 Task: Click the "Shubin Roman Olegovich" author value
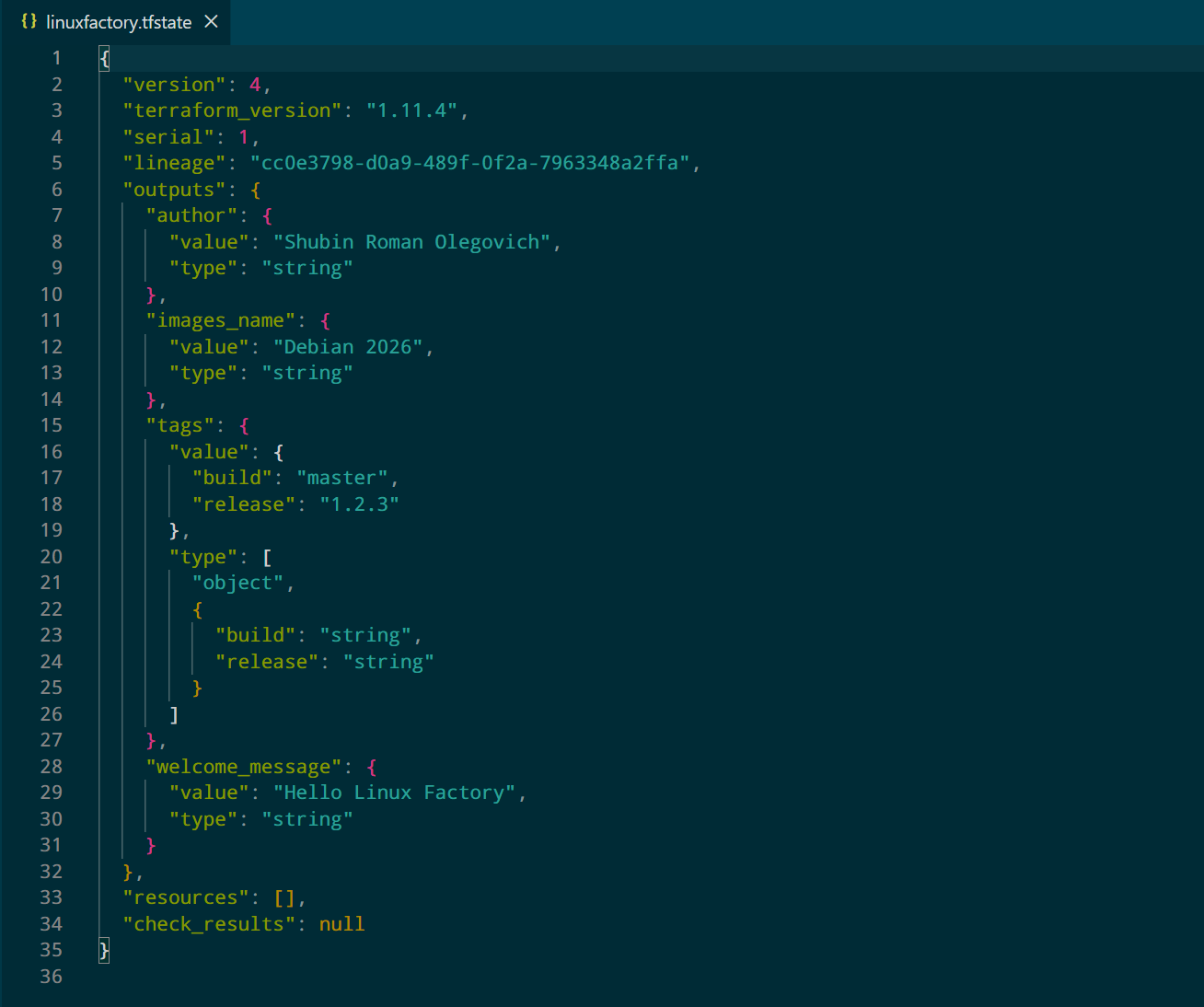click(411, 242)
